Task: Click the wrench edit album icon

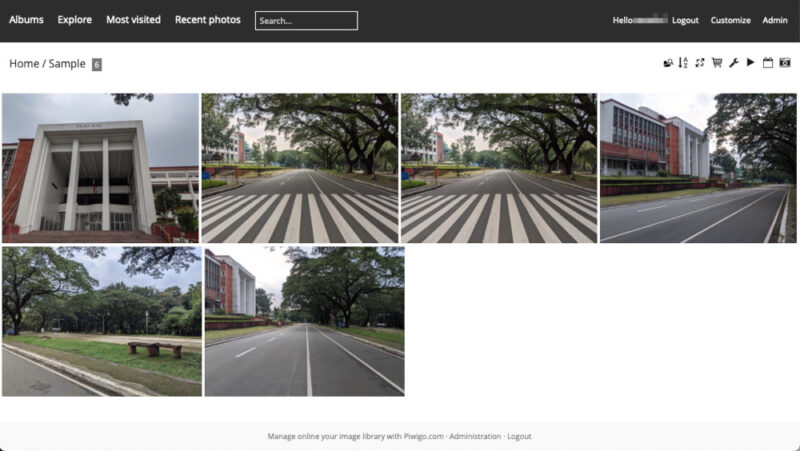Action: click(x=734, y=63)
